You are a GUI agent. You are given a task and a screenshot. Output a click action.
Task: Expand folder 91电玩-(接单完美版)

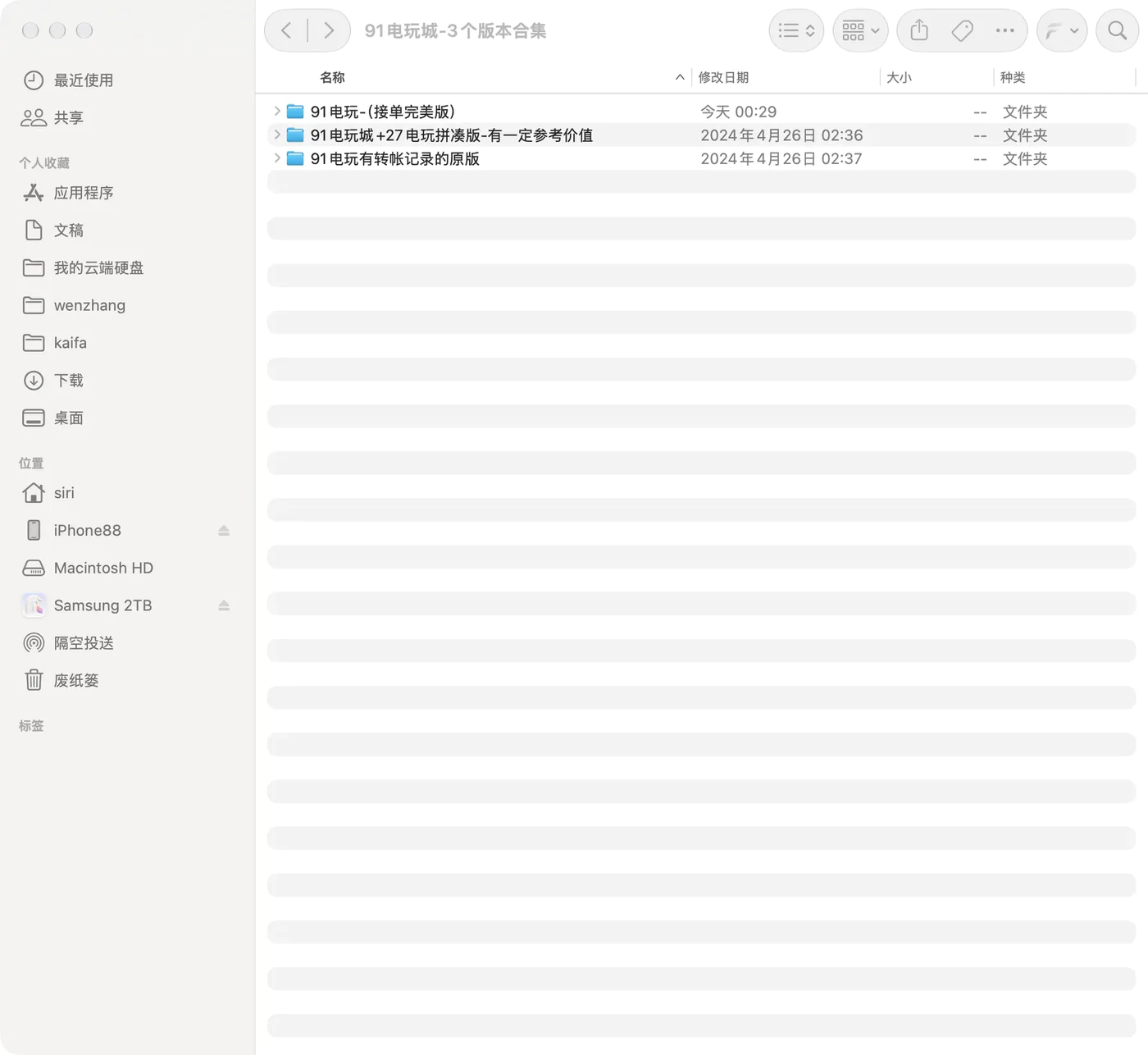(277, 111)
